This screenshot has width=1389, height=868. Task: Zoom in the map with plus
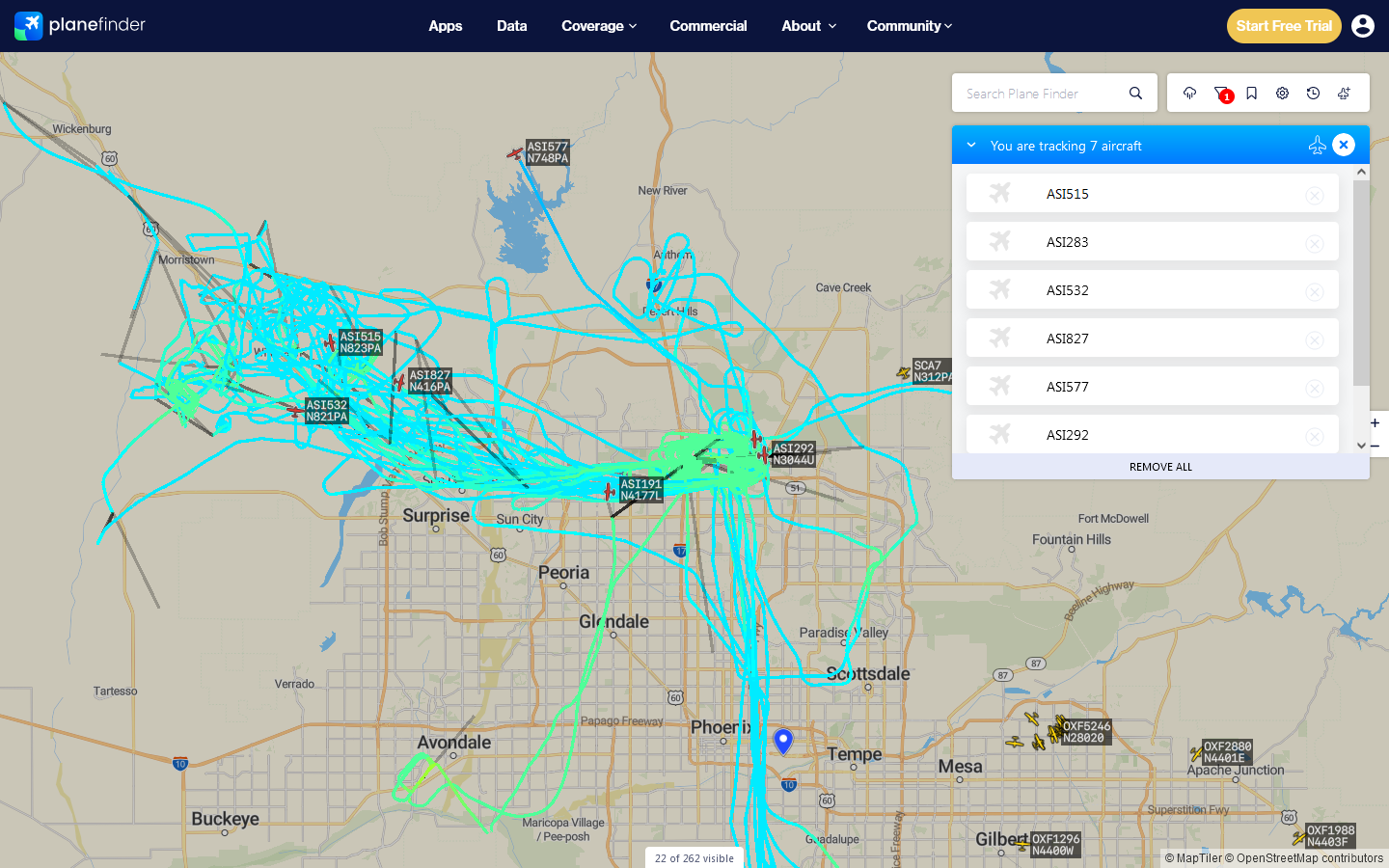click(x=1375, y=422)
